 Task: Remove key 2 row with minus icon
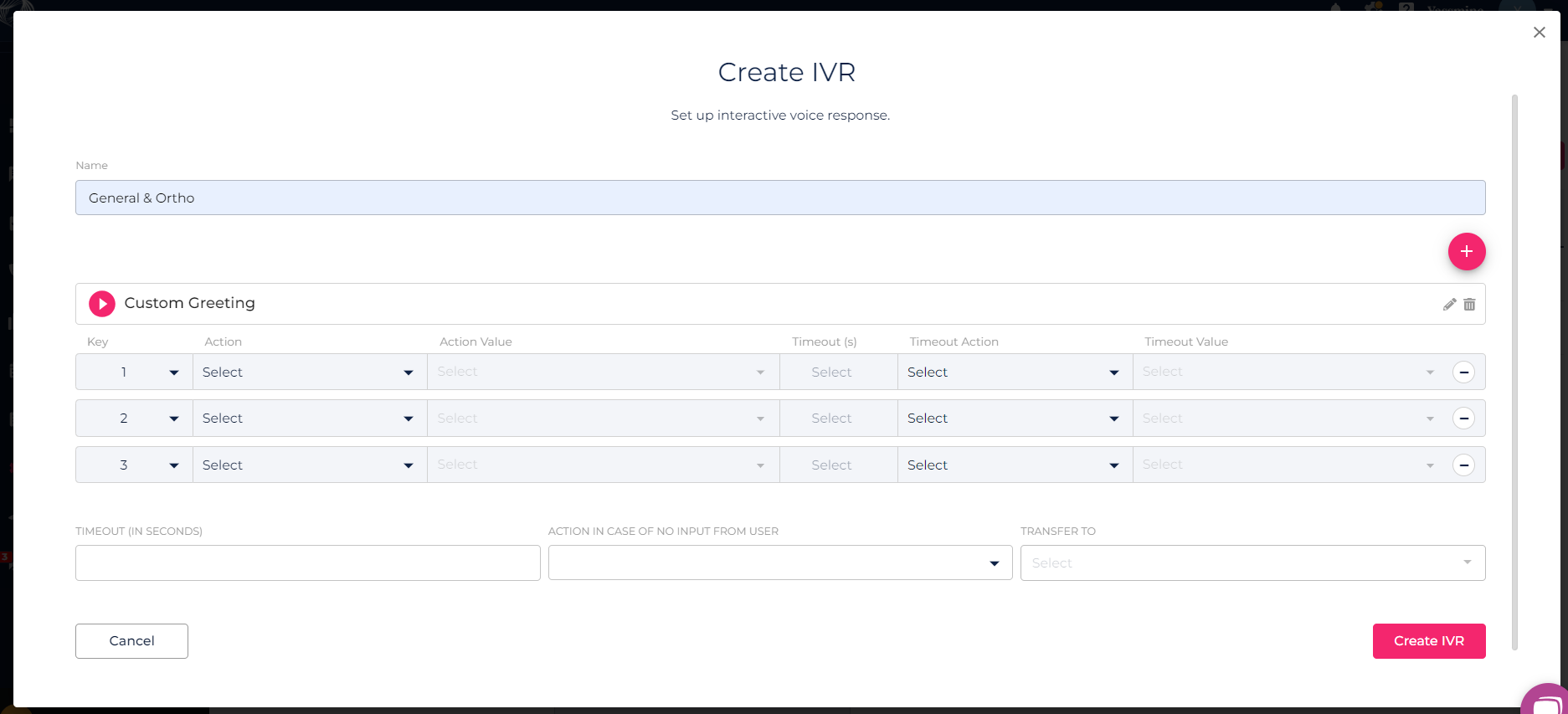click(1463, 419)
